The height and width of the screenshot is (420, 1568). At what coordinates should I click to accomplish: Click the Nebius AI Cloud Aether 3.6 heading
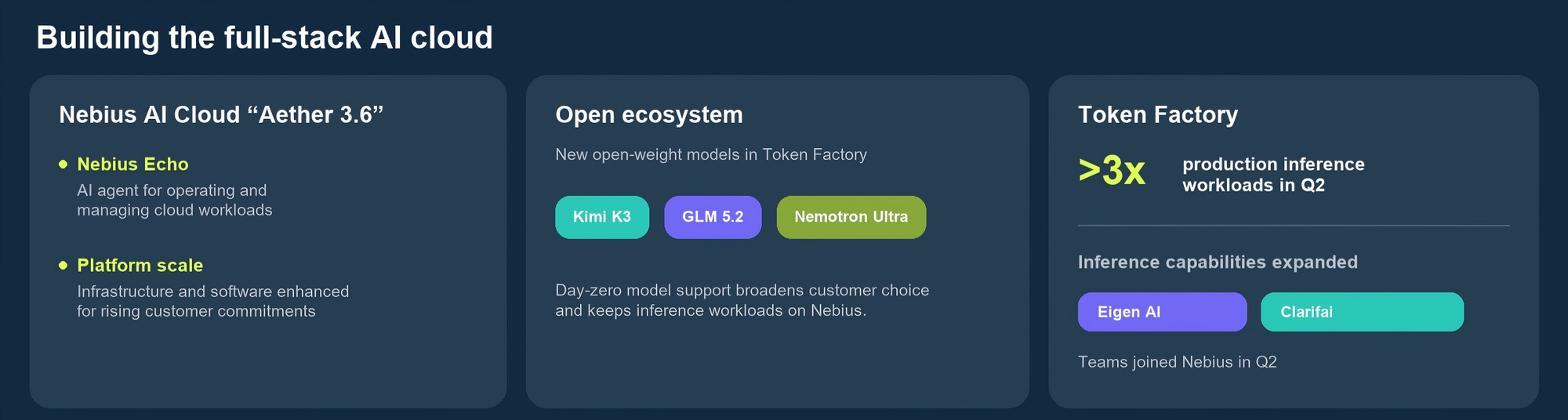click(221, 114)
